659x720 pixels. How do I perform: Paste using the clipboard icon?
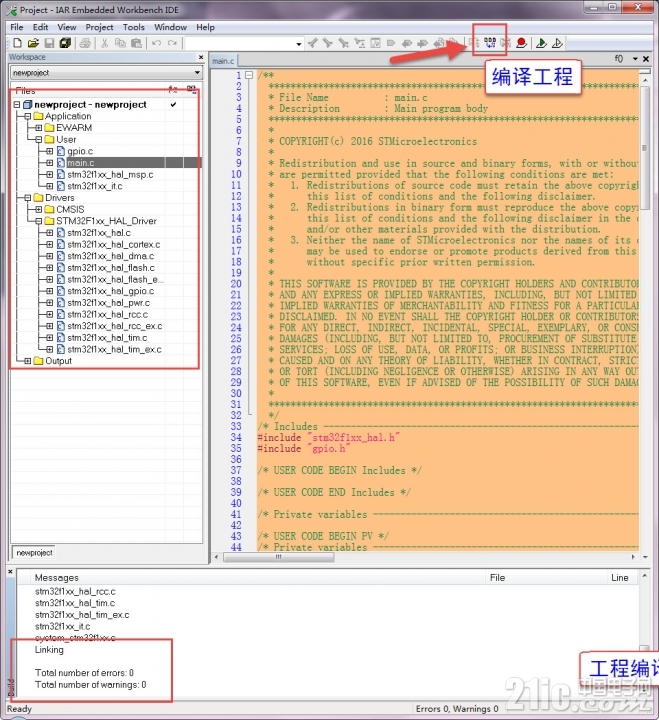tap(136, 43)
